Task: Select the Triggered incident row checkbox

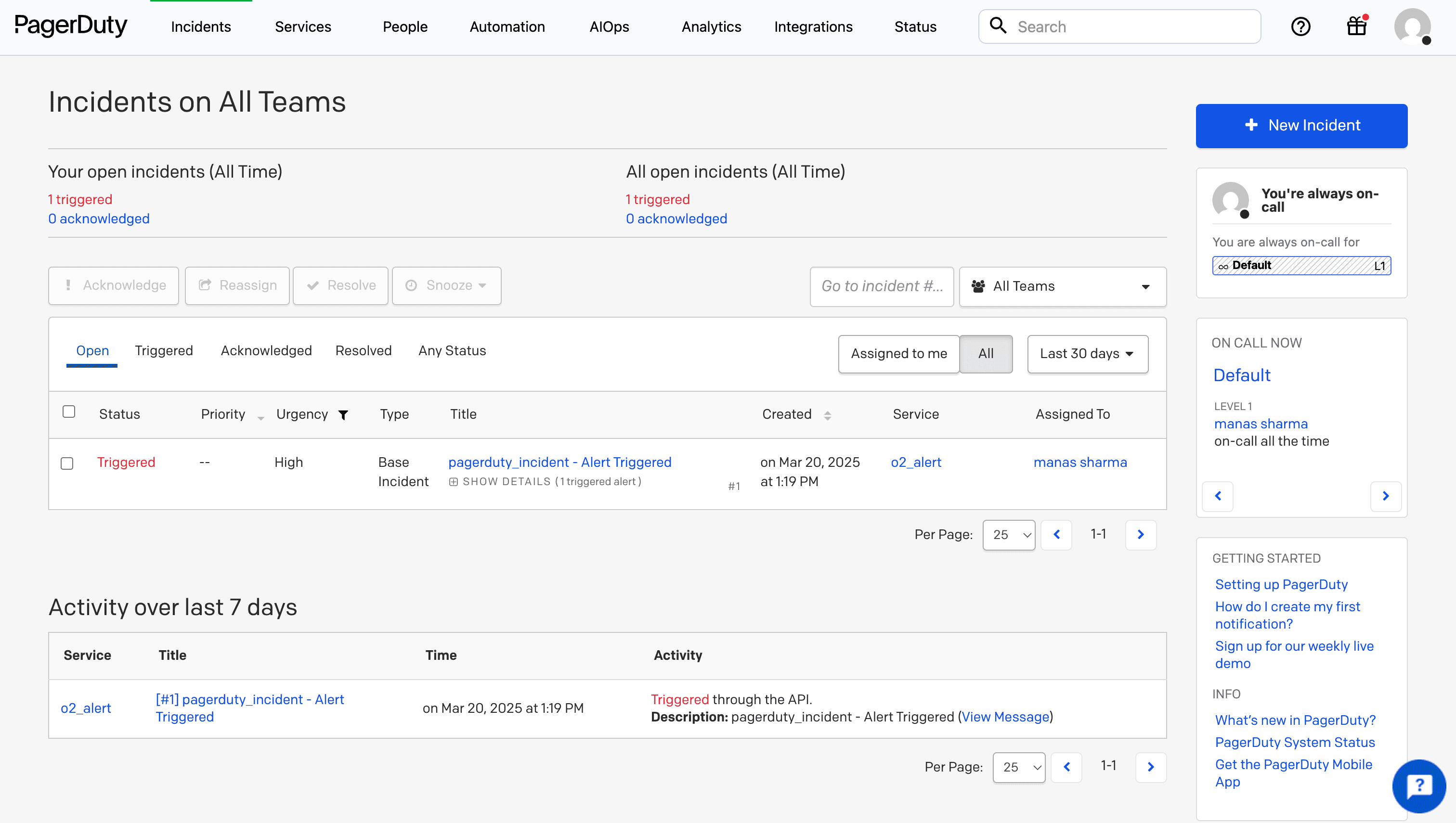Action: (67, 463)
